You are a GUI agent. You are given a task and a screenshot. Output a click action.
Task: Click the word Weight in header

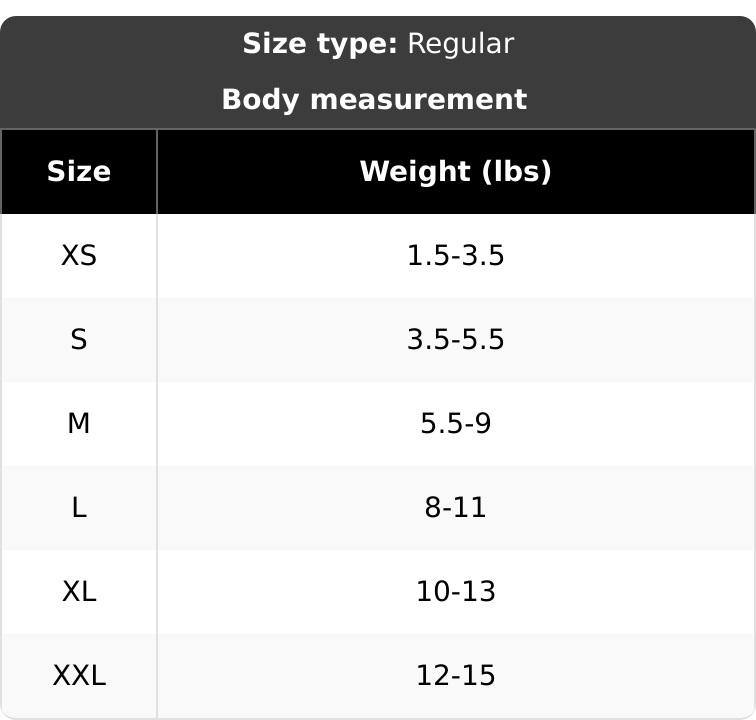pyautogui.click(x=415, y=172)
